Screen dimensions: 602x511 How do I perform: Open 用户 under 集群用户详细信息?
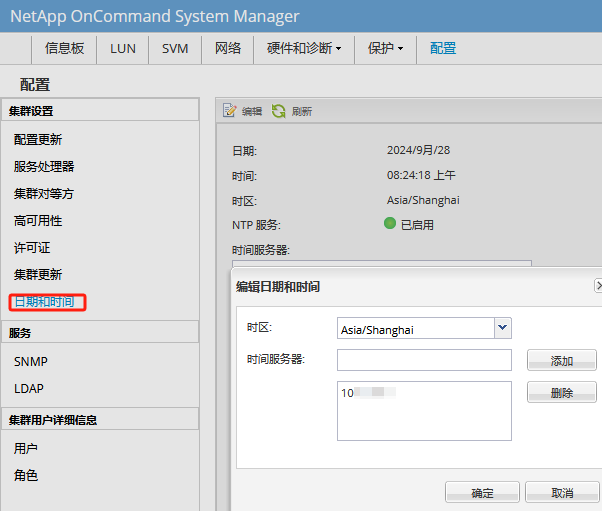[x=26, y=448]
